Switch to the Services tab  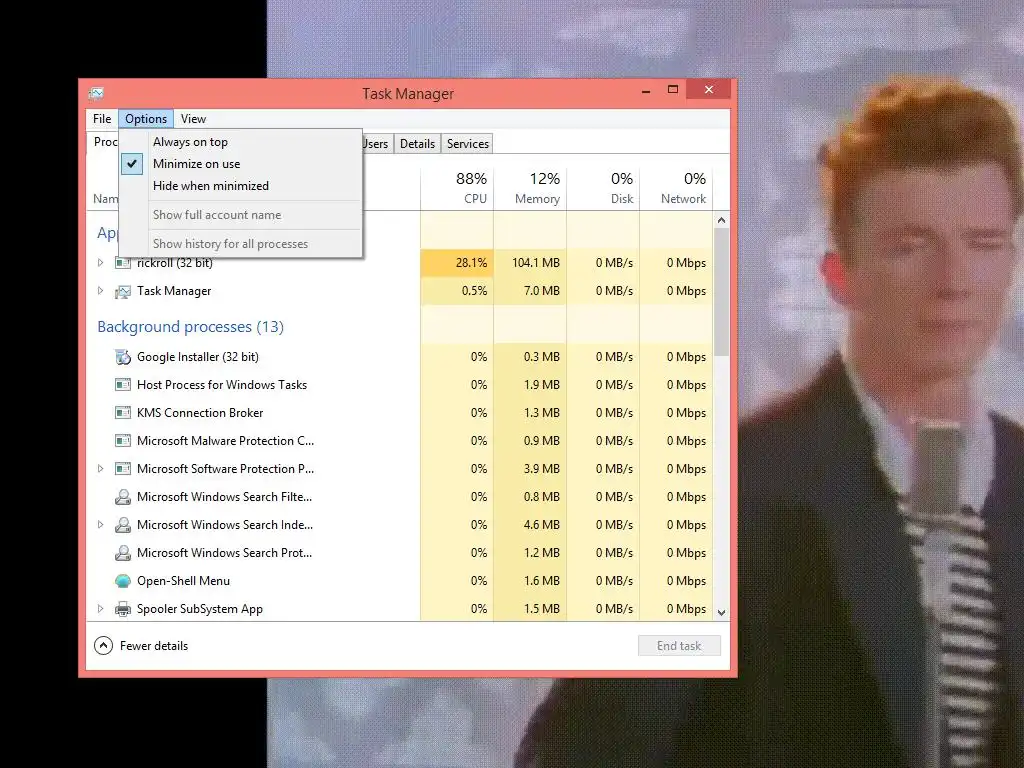click(x=468, y=144)
